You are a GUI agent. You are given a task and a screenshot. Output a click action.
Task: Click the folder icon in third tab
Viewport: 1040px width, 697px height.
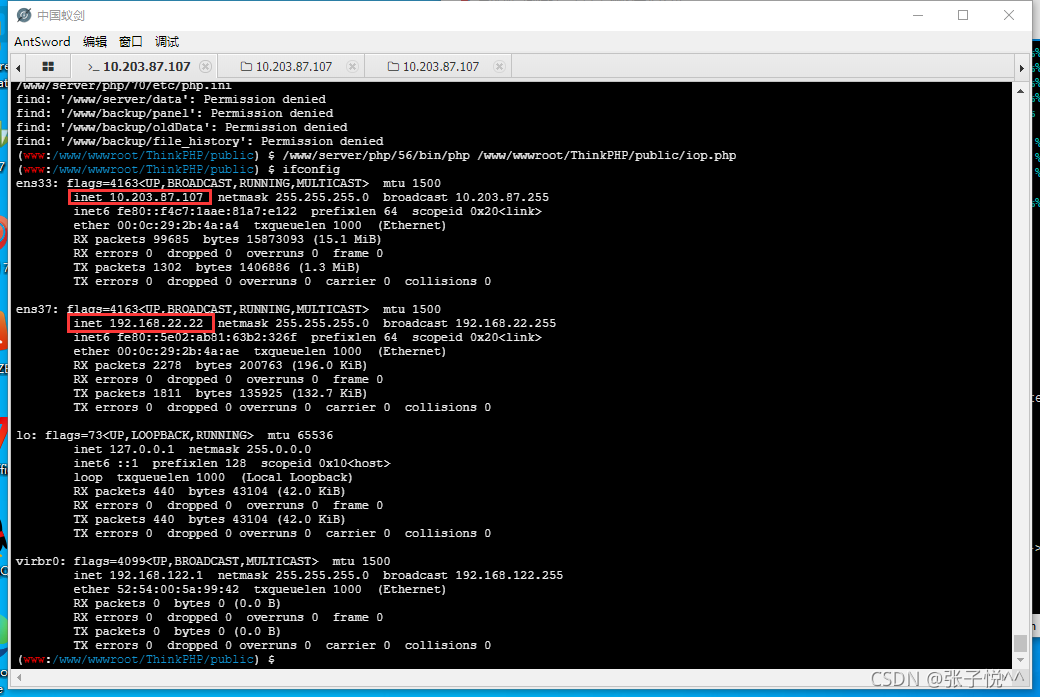[x=393, y=66]
